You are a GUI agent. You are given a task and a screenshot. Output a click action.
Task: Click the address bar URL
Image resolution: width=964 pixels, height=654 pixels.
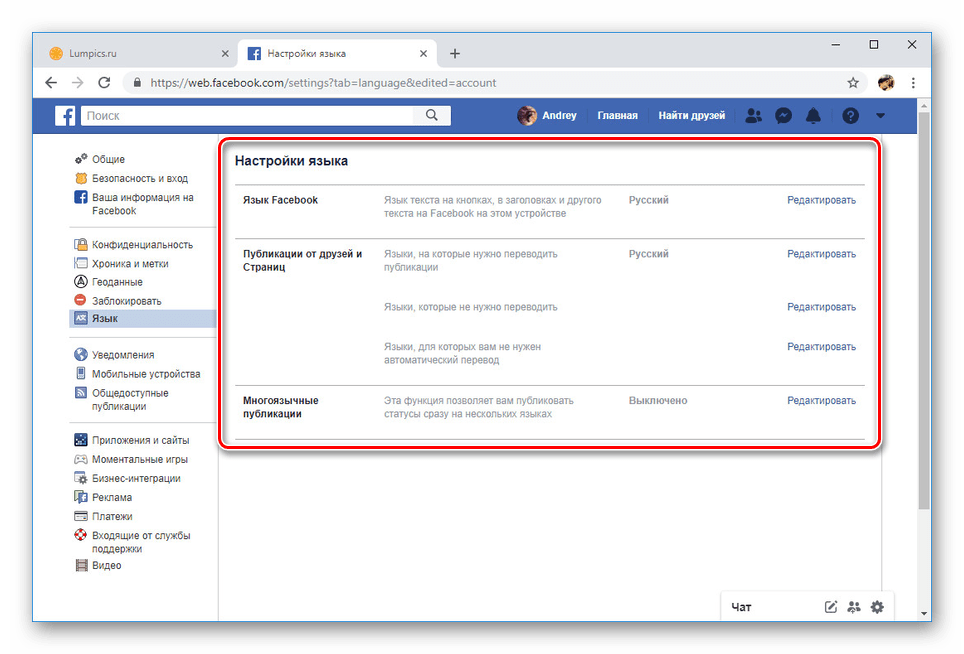pyautogui.click(x=323, y=82)
